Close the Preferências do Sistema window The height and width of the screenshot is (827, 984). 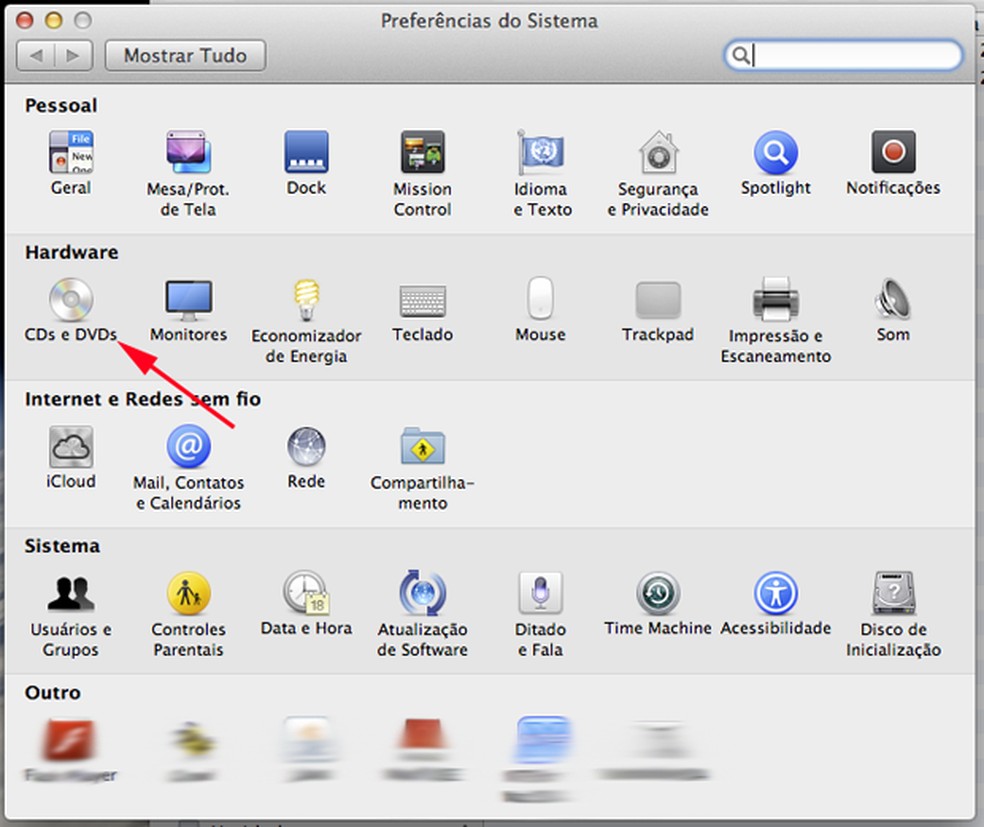(x=24, y=21)
